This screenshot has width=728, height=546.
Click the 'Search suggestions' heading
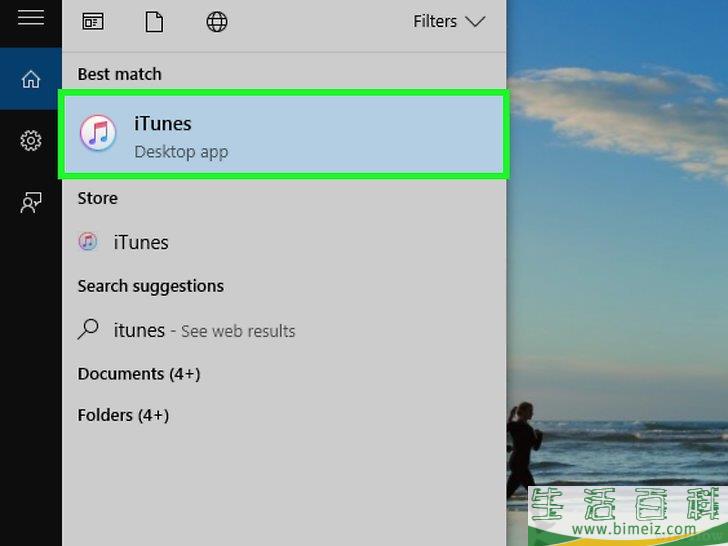[x=150, y=286]
